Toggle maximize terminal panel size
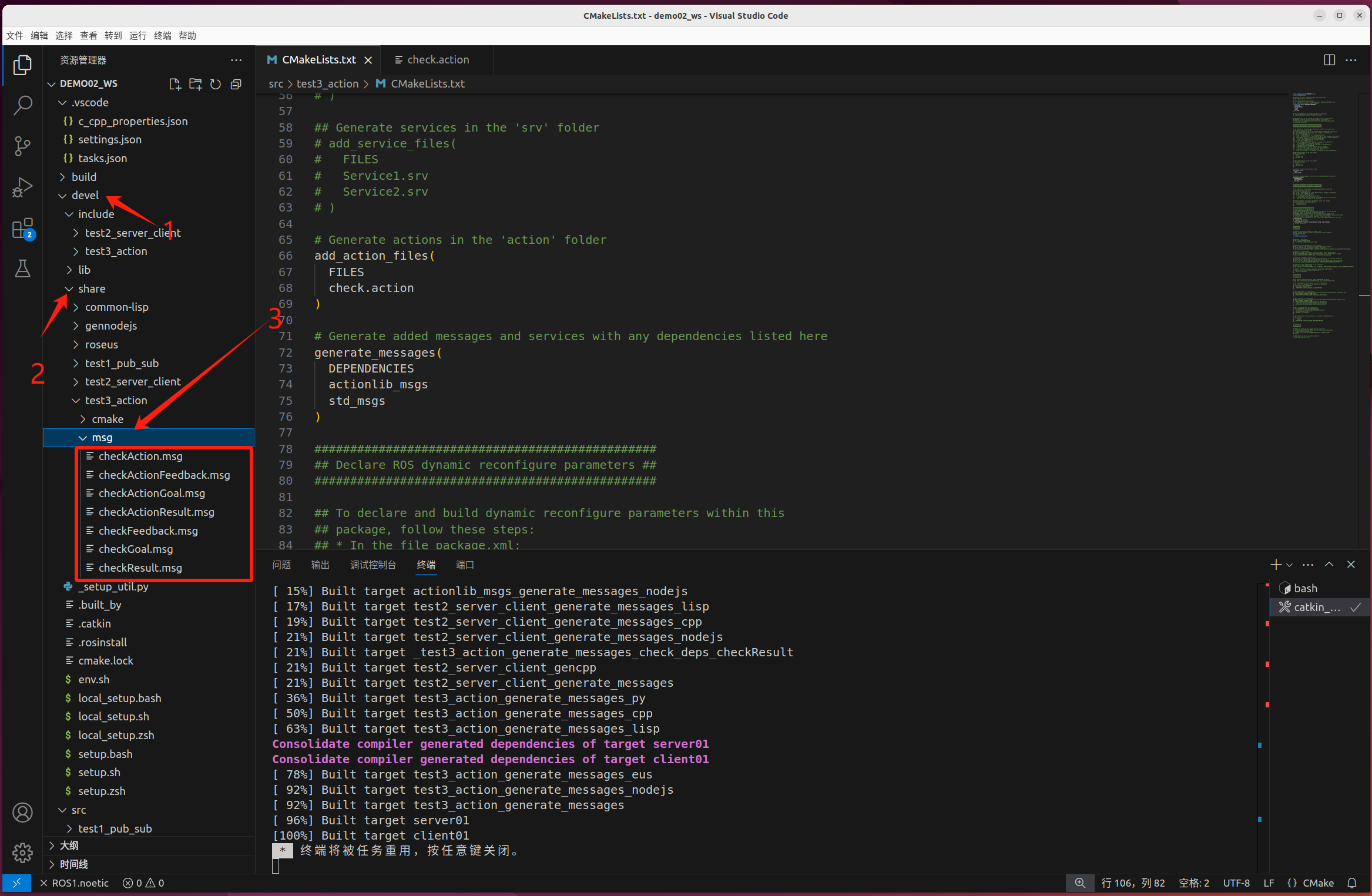The width and height of the screenshot is (1372, 896). [1329, 565]
